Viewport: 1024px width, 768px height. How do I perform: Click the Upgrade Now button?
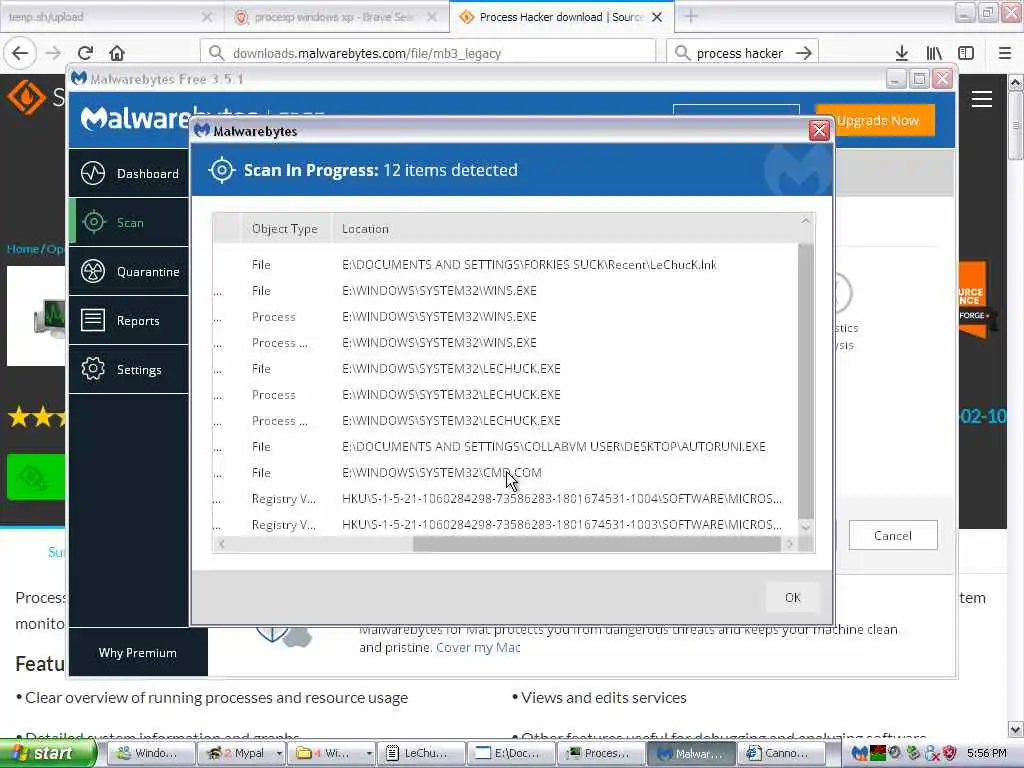pos(877,121)
